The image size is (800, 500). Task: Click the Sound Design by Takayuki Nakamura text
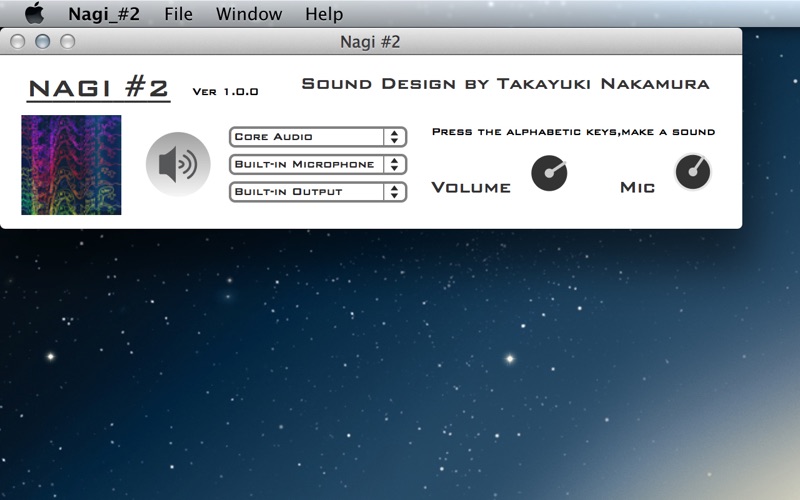(x=506, y=84)
